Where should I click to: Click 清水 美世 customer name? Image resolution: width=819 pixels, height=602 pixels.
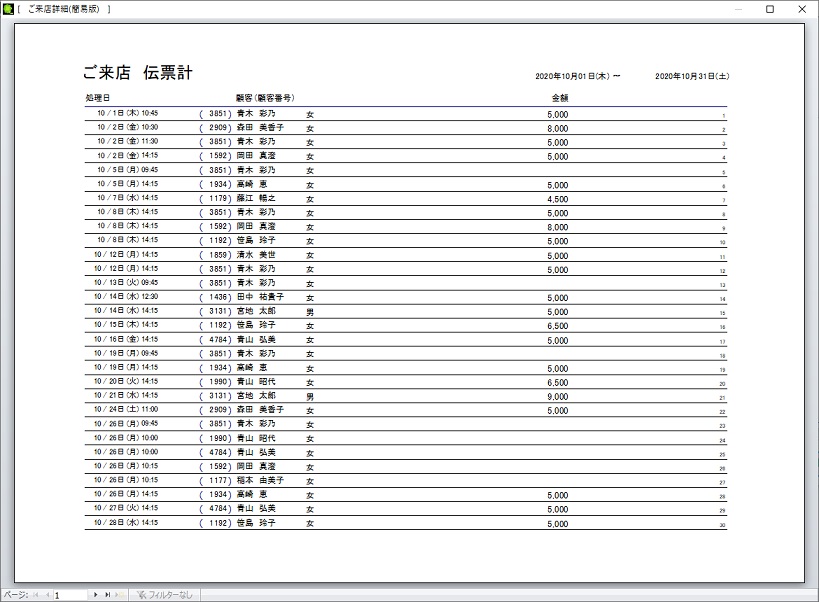coord(256,255)
